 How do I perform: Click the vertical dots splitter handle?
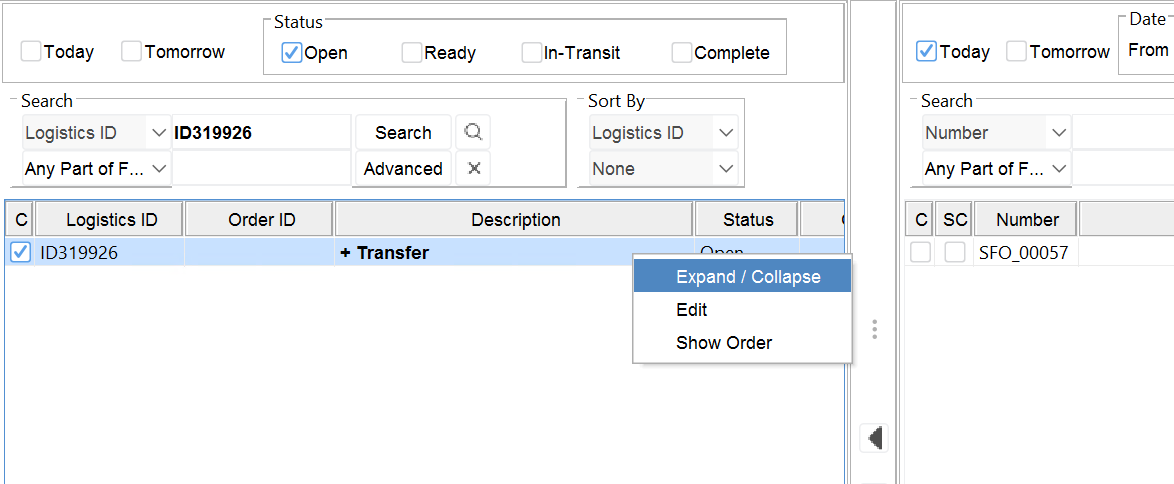coord(875,329)
